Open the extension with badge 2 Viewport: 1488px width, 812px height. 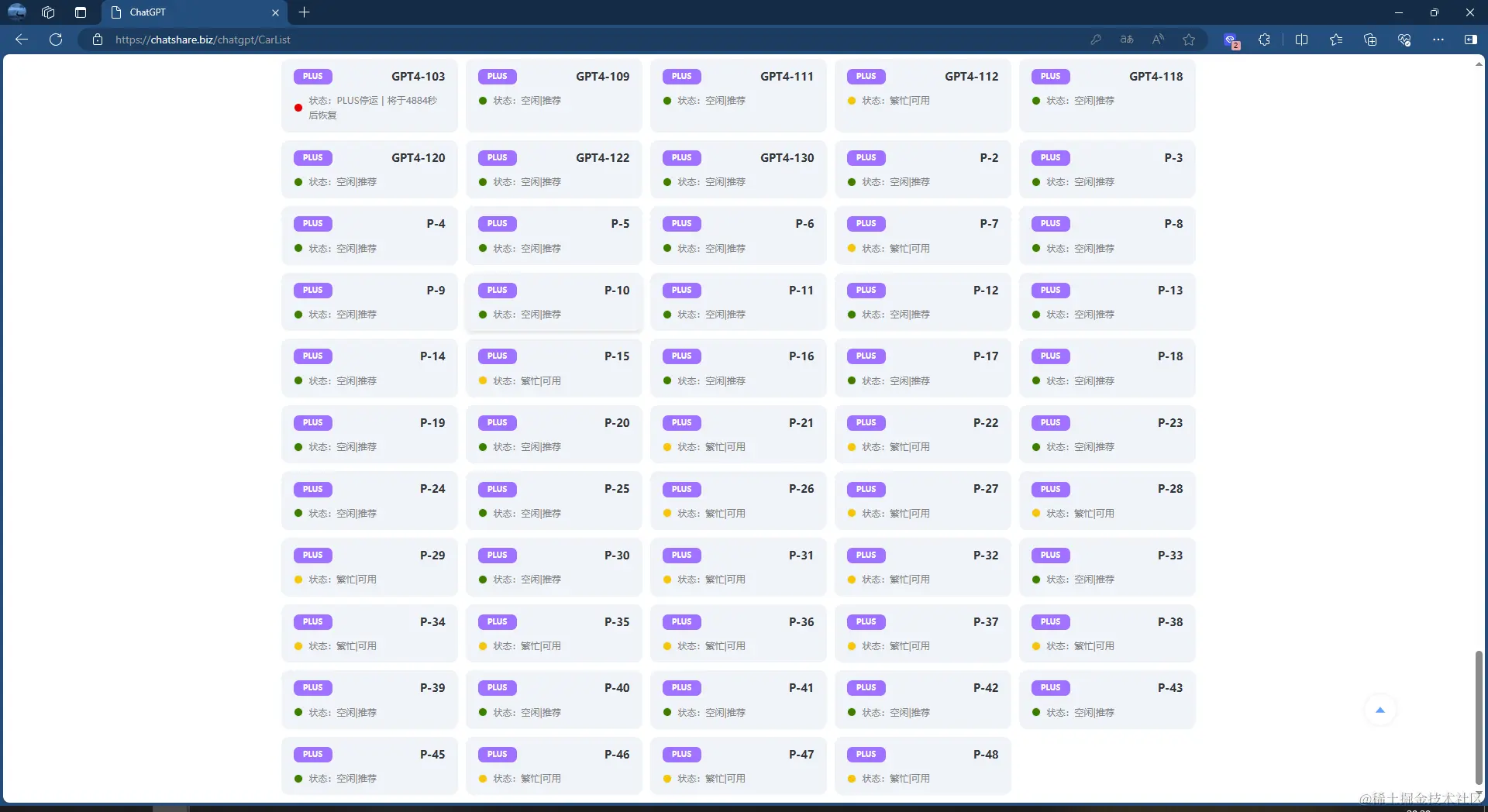pos(1231,40)
